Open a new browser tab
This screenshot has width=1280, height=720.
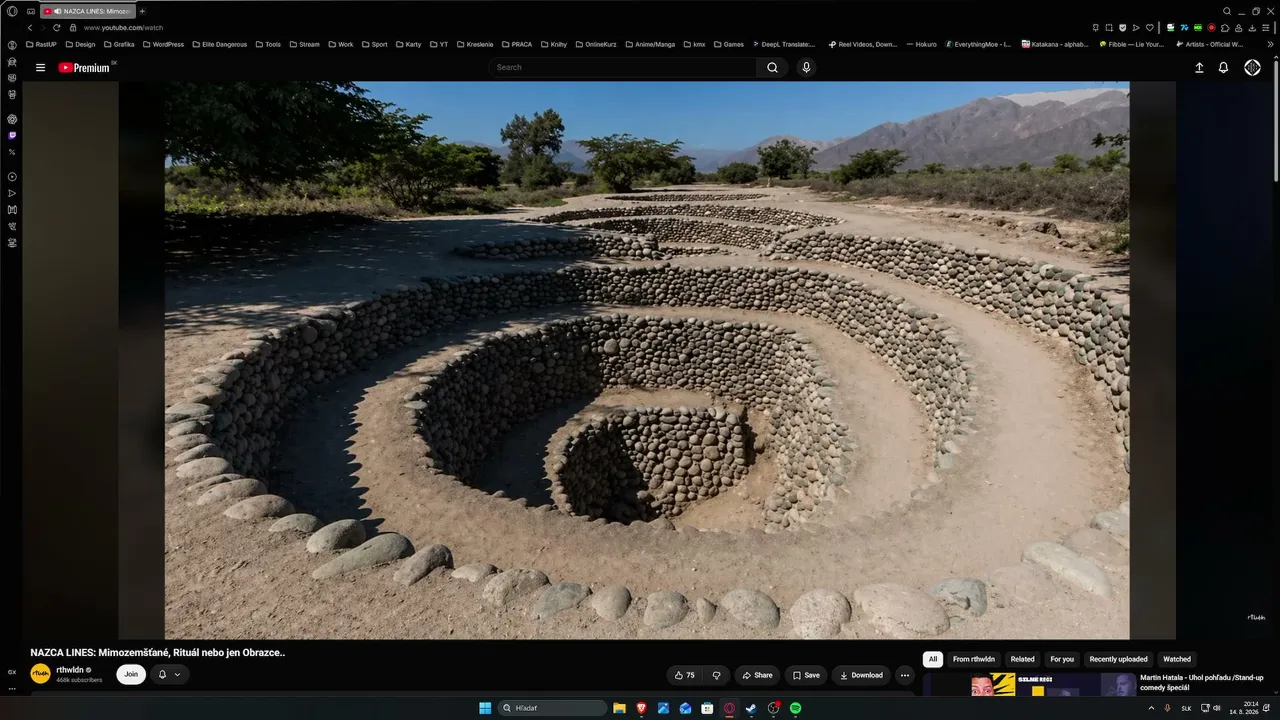click(142, 11)
